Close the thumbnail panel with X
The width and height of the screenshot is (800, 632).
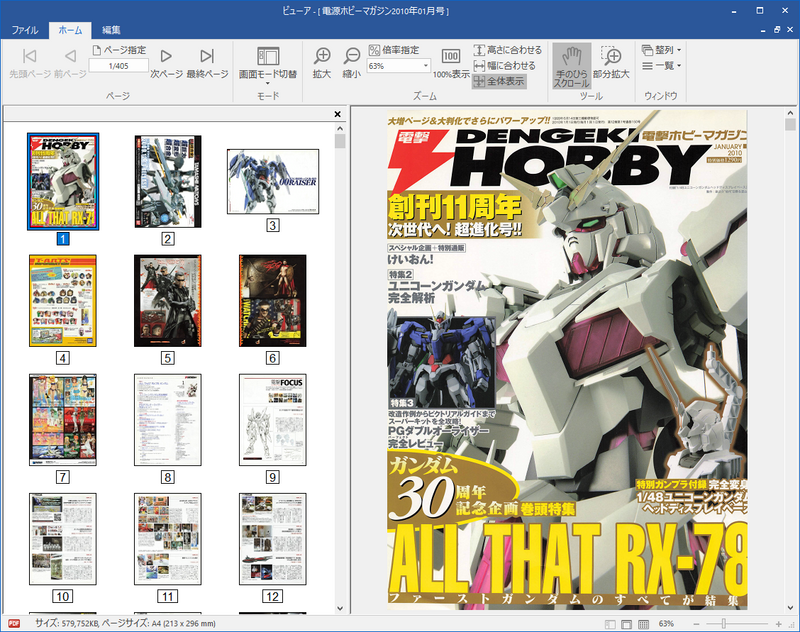click(x=337, y=114)
